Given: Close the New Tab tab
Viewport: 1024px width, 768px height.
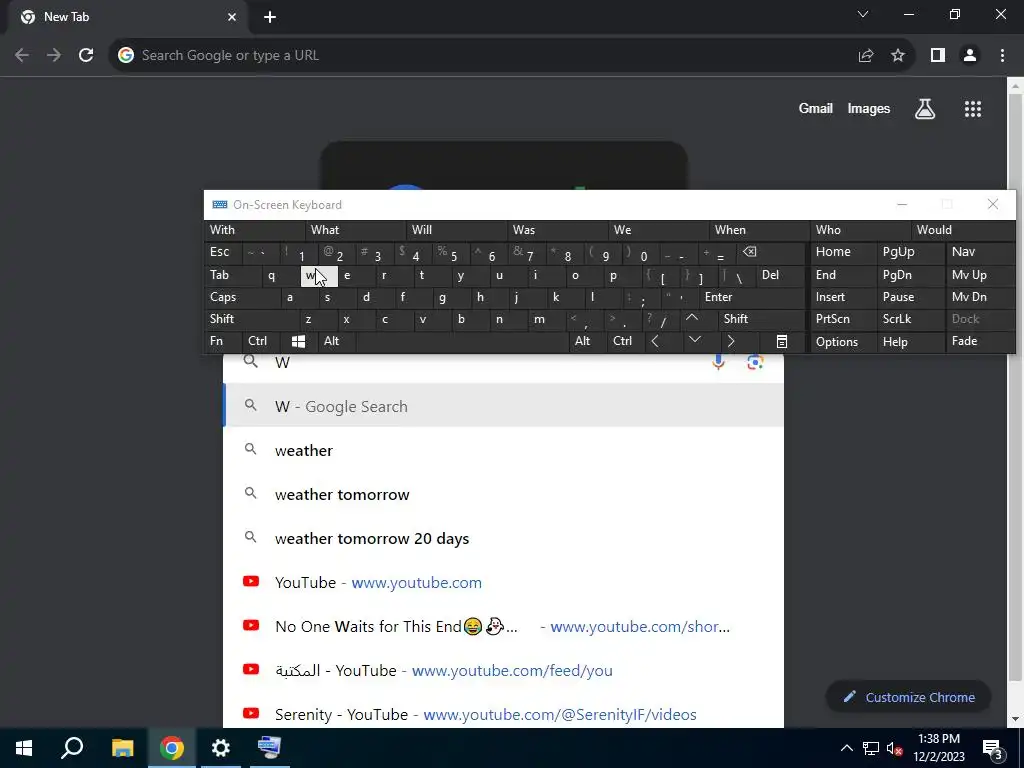Looking at the screenshot, I should pos(232,17).
